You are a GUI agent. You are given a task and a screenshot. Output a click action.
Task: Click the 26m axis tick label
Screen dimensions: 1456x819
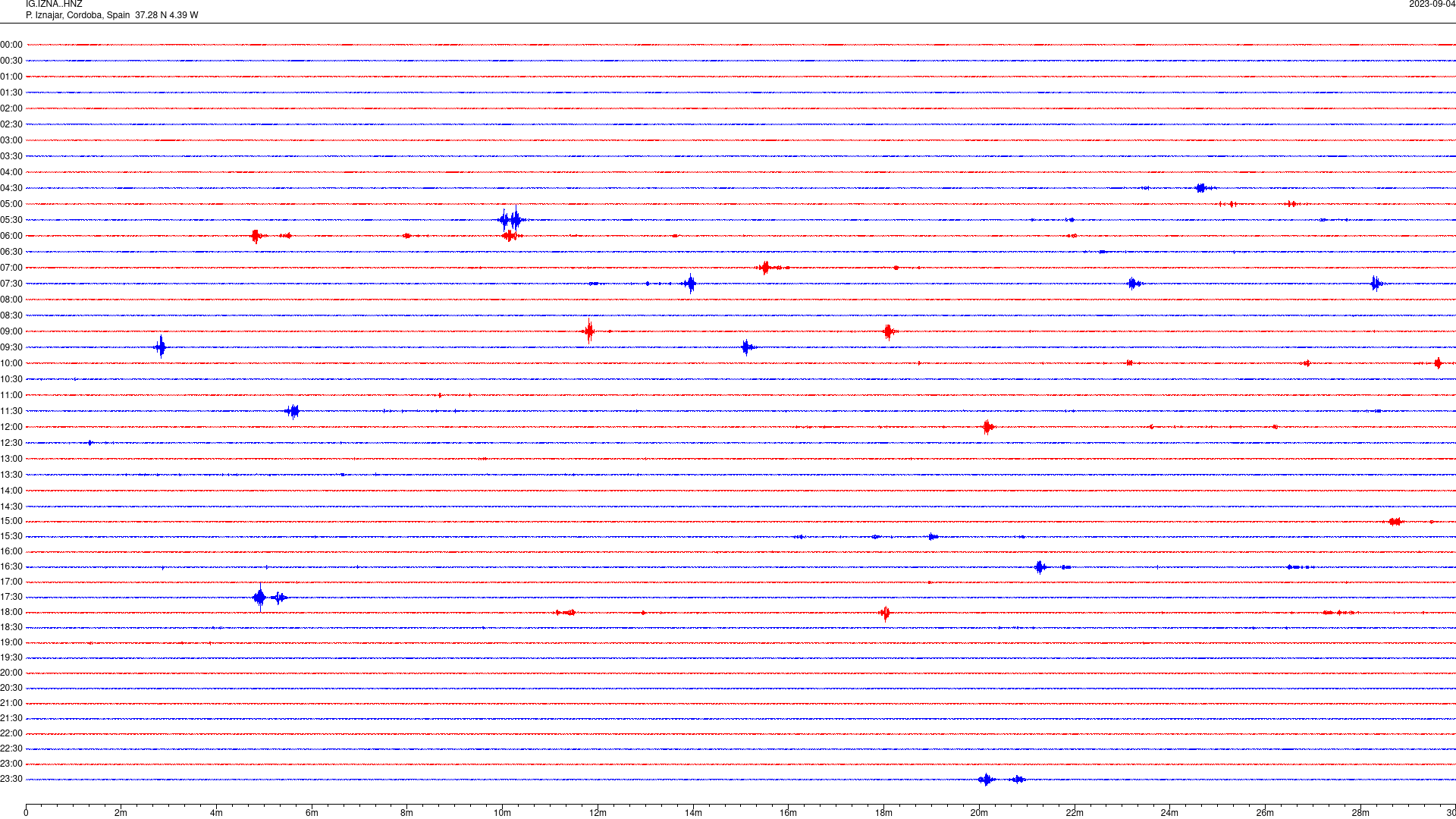click(x=1265, y=813)
